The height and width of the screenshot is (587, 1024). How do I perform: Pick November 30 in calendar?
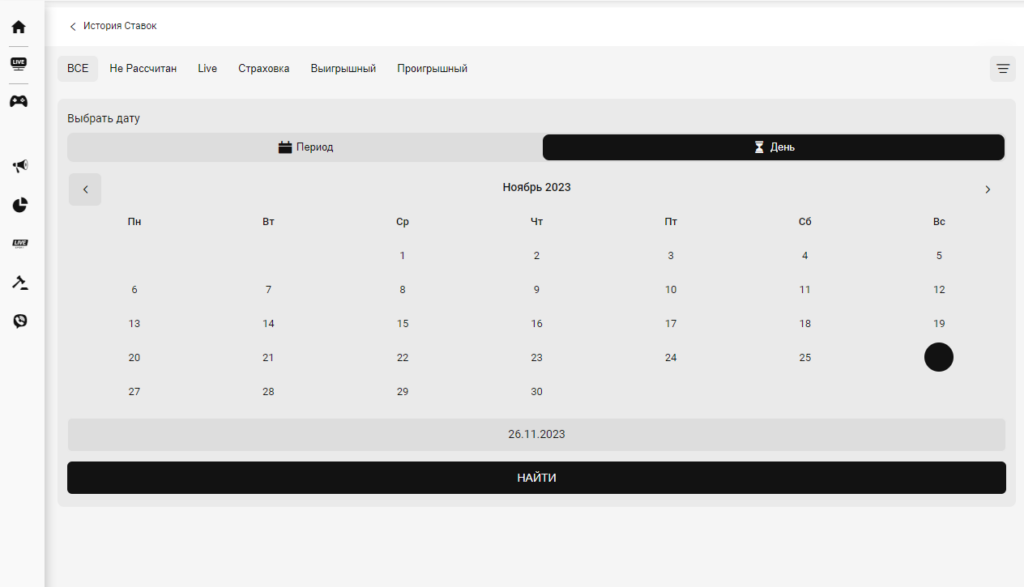[536, 391]
